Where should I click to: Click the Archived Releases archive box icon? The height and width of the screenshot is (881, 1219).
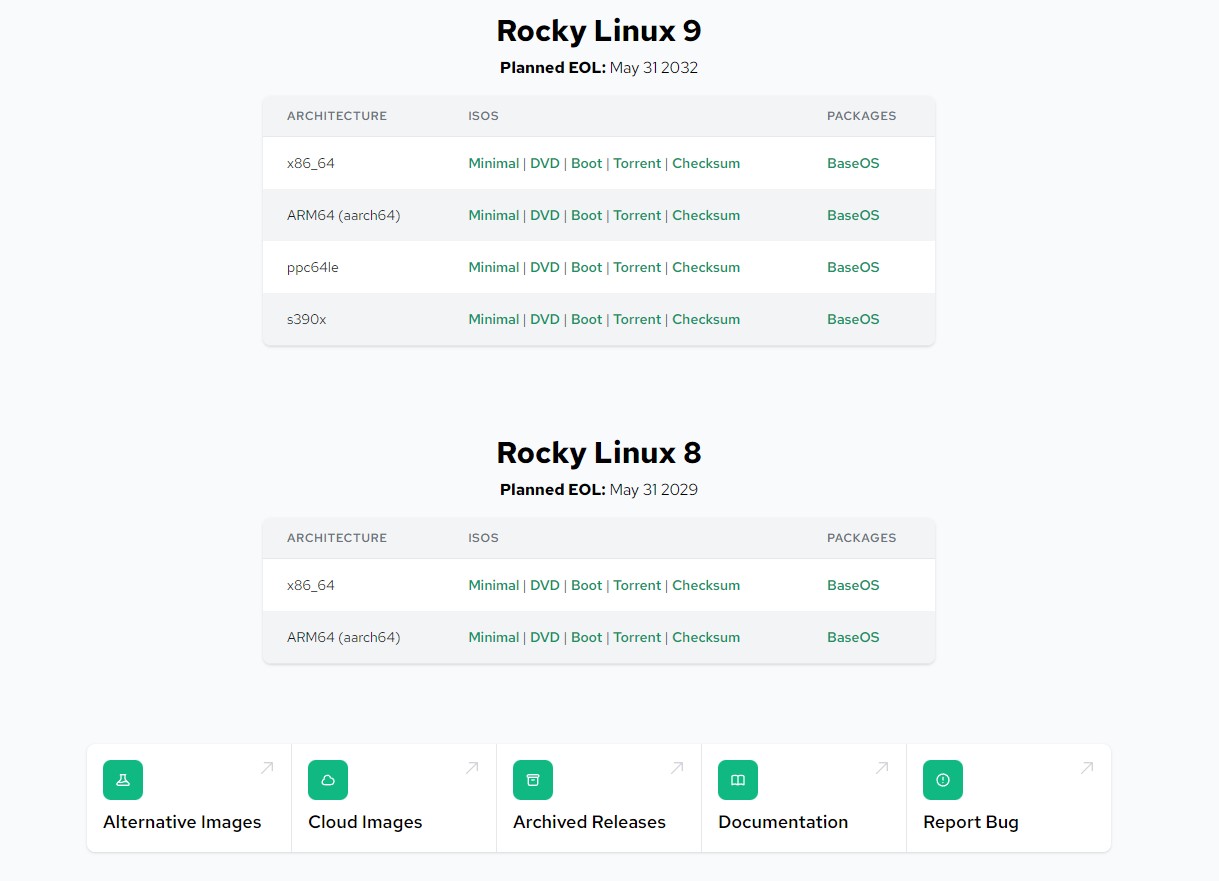(533, 780)
